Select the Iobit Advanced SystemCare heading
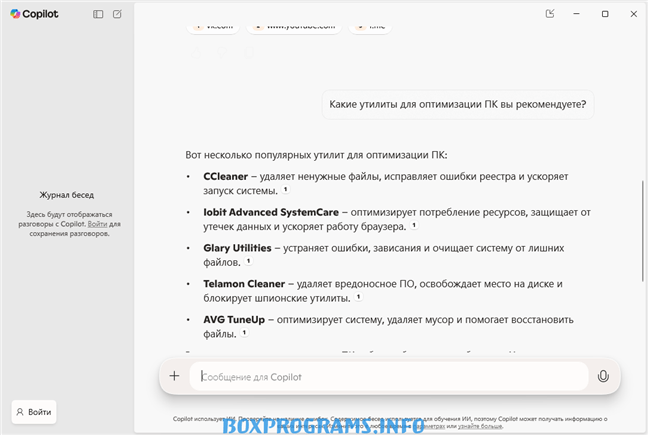The image size is (648, 435). tap(271, 212)
